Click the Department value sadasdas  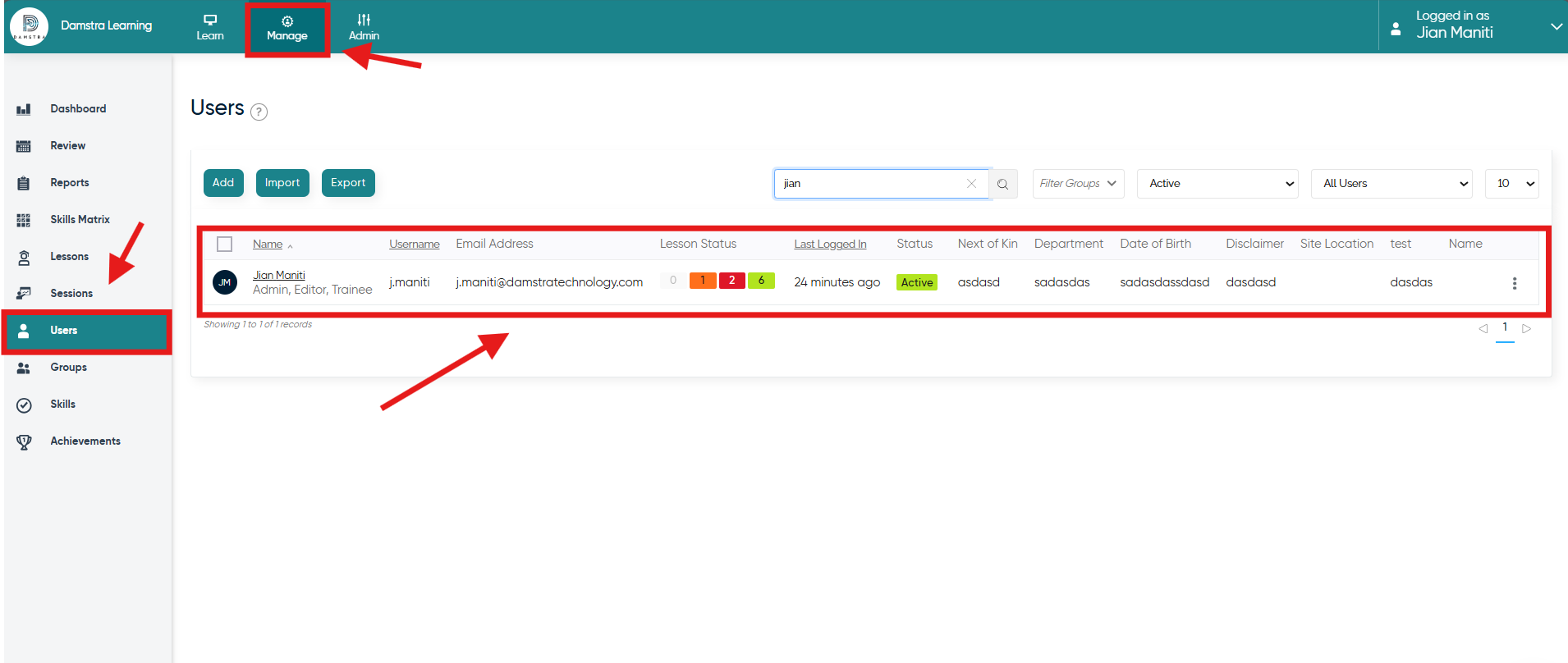tap(1062, 282)
